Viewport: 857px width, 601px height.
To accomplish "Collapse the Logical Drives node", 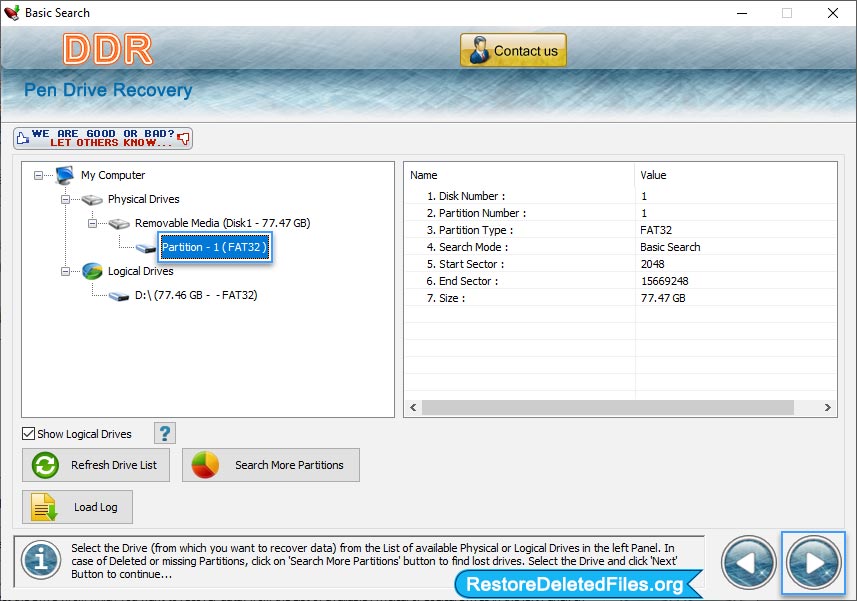I will tap(65, 272).
